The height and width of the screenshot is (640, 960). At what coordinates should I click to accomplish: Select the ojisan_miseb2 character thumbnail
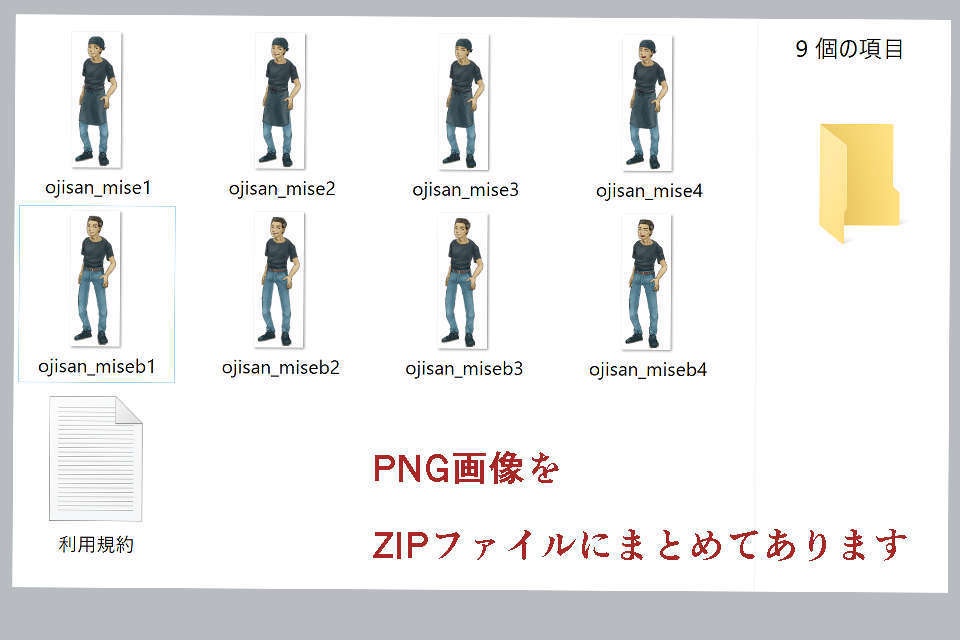click(x=280, y=280)
